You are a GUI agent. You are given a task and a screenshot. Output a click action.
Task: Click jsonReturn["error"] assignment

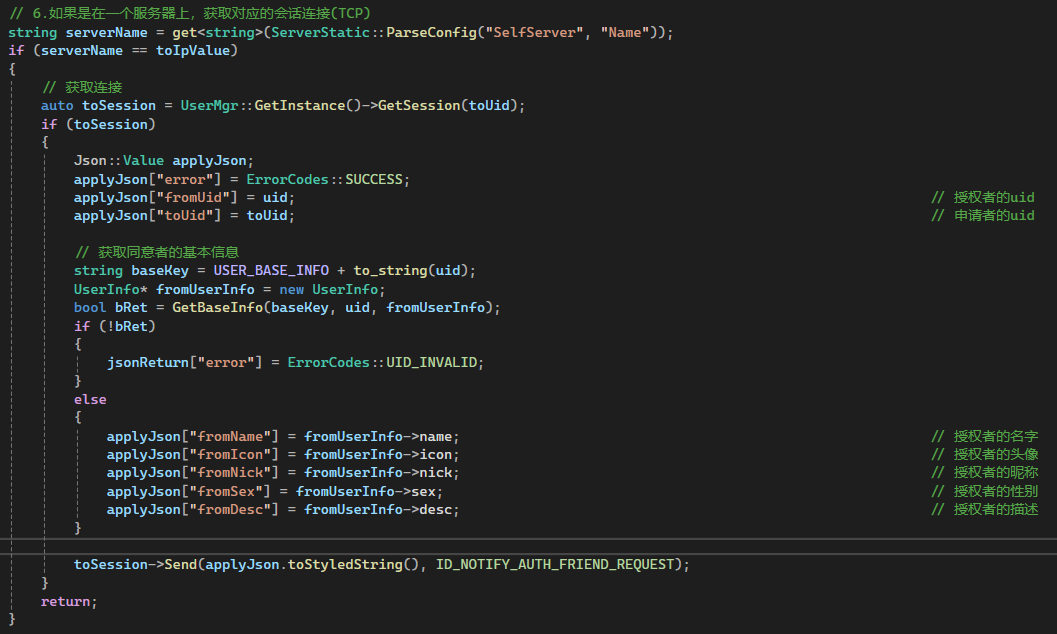(295, 362)
